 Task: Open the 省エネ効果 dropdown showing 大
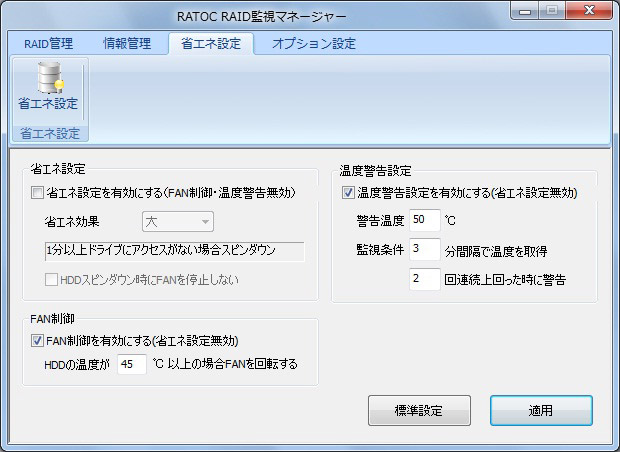(x=178, y=221)
